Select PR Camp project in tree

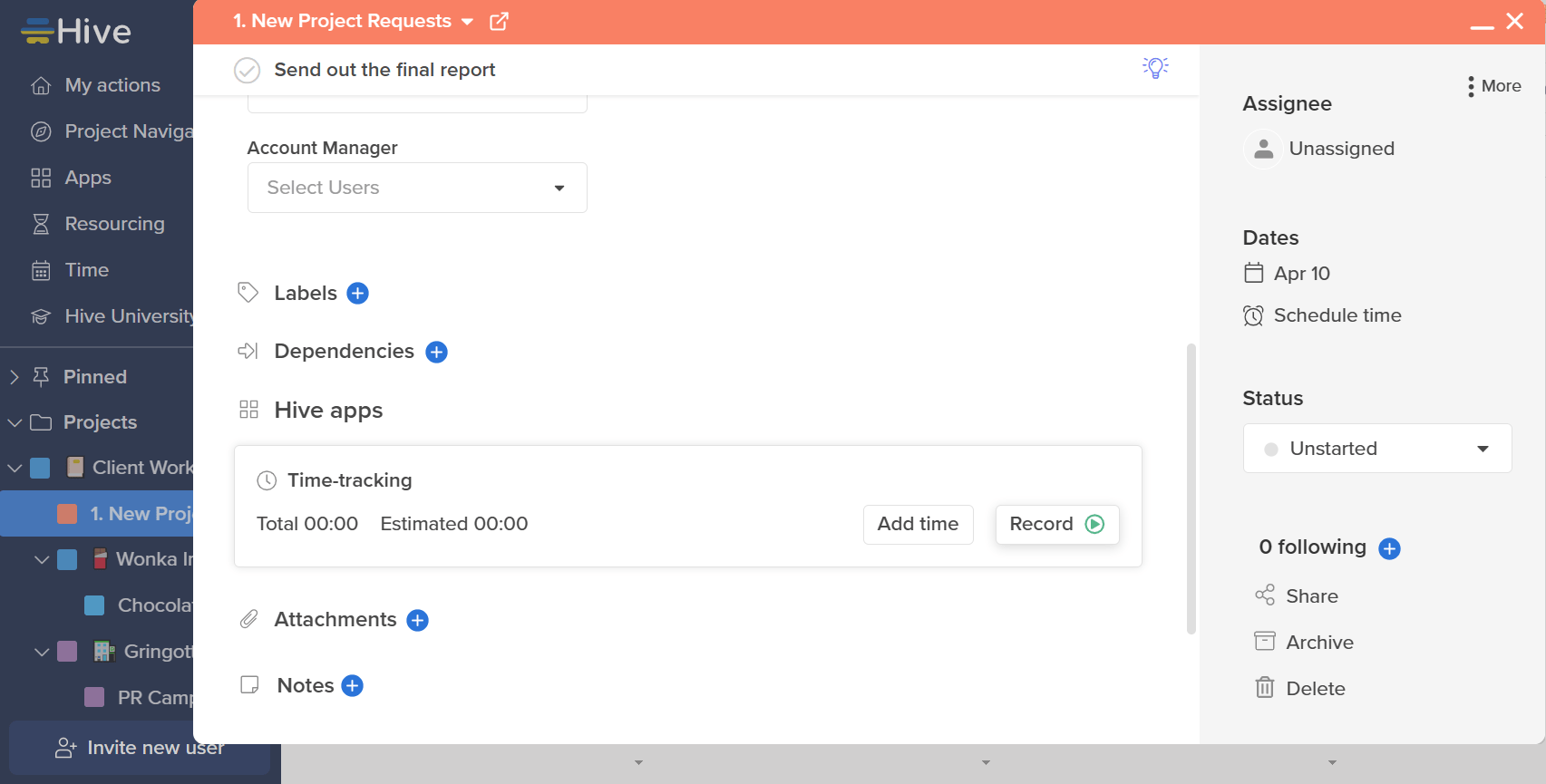pos(155,698)
